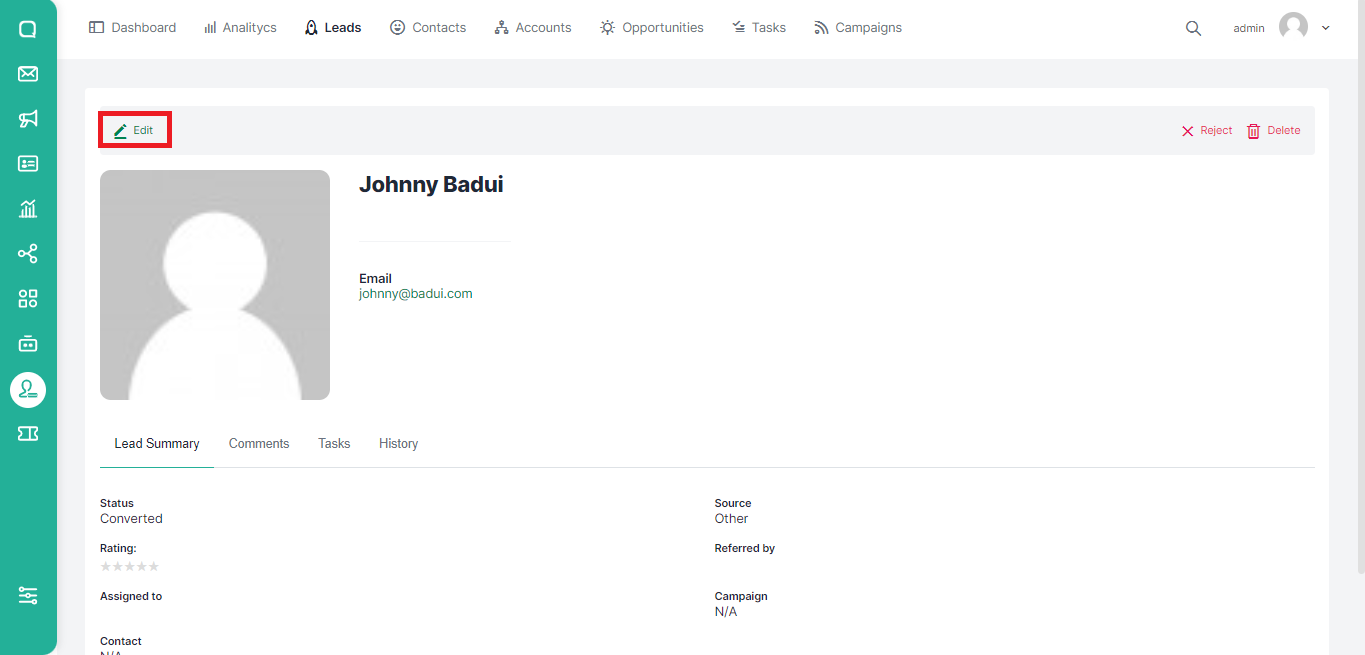The height and width of the screenshot is (655, 1365).
Task: Open the settings sliders sidebar icon
Action: tap(28, 595)
